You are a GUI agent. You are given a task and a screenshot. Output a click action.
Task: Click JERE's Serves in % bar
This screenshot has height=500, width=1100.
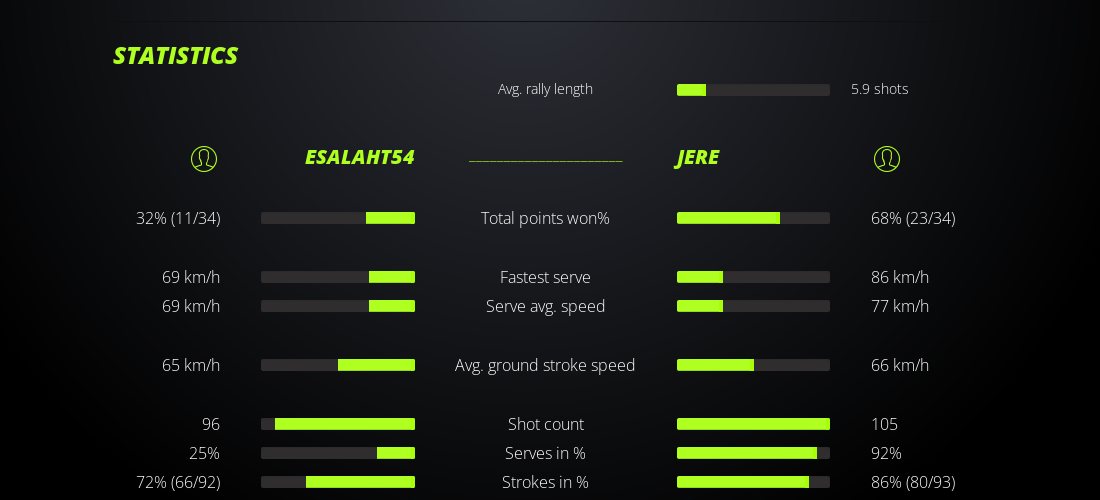point(753,453)
